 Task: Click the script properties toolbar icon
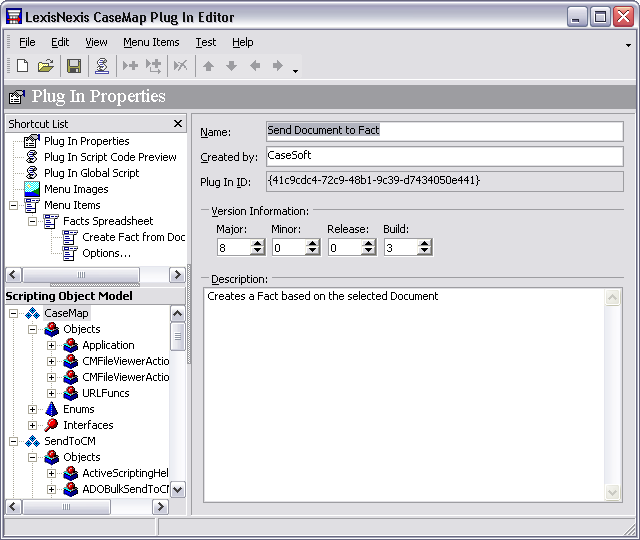point(101,66)
